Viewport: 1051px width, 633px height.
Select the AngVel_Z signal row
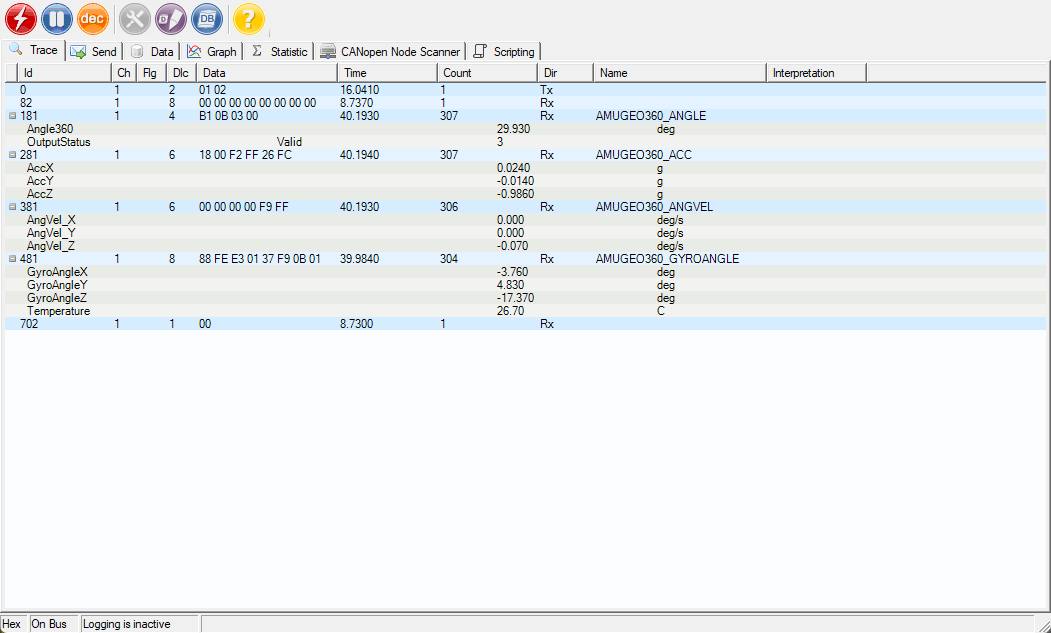(525, 246)
